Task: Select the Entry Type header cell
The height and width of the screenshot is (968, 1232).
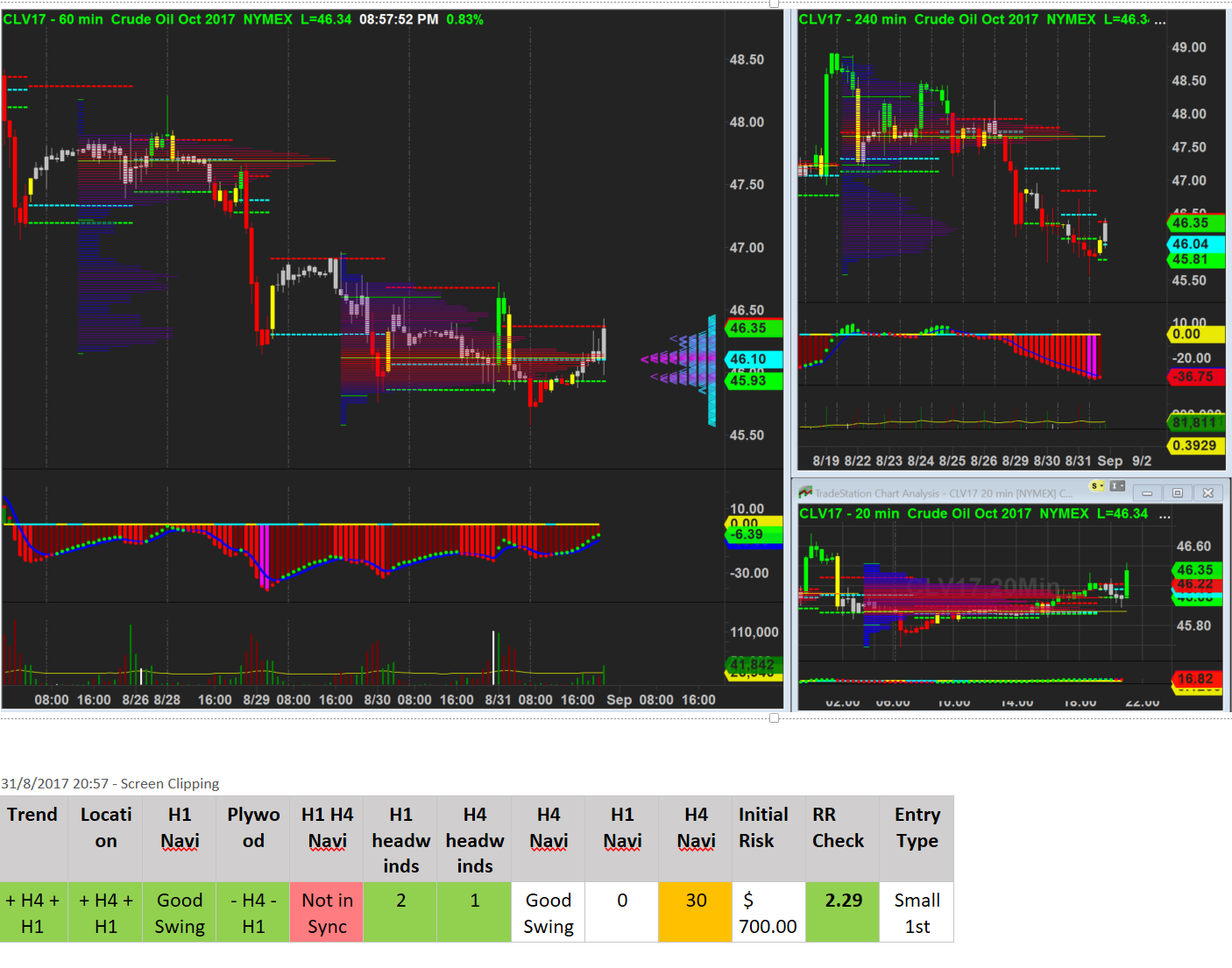Action: 917,838
